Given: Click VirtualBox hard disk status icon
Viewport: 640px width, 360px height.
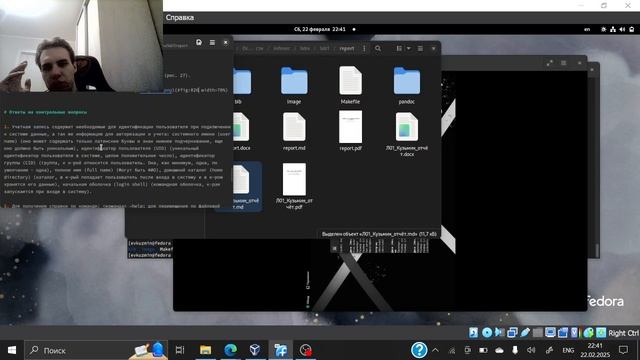Looking at the screenshot, I should (473, 333).
